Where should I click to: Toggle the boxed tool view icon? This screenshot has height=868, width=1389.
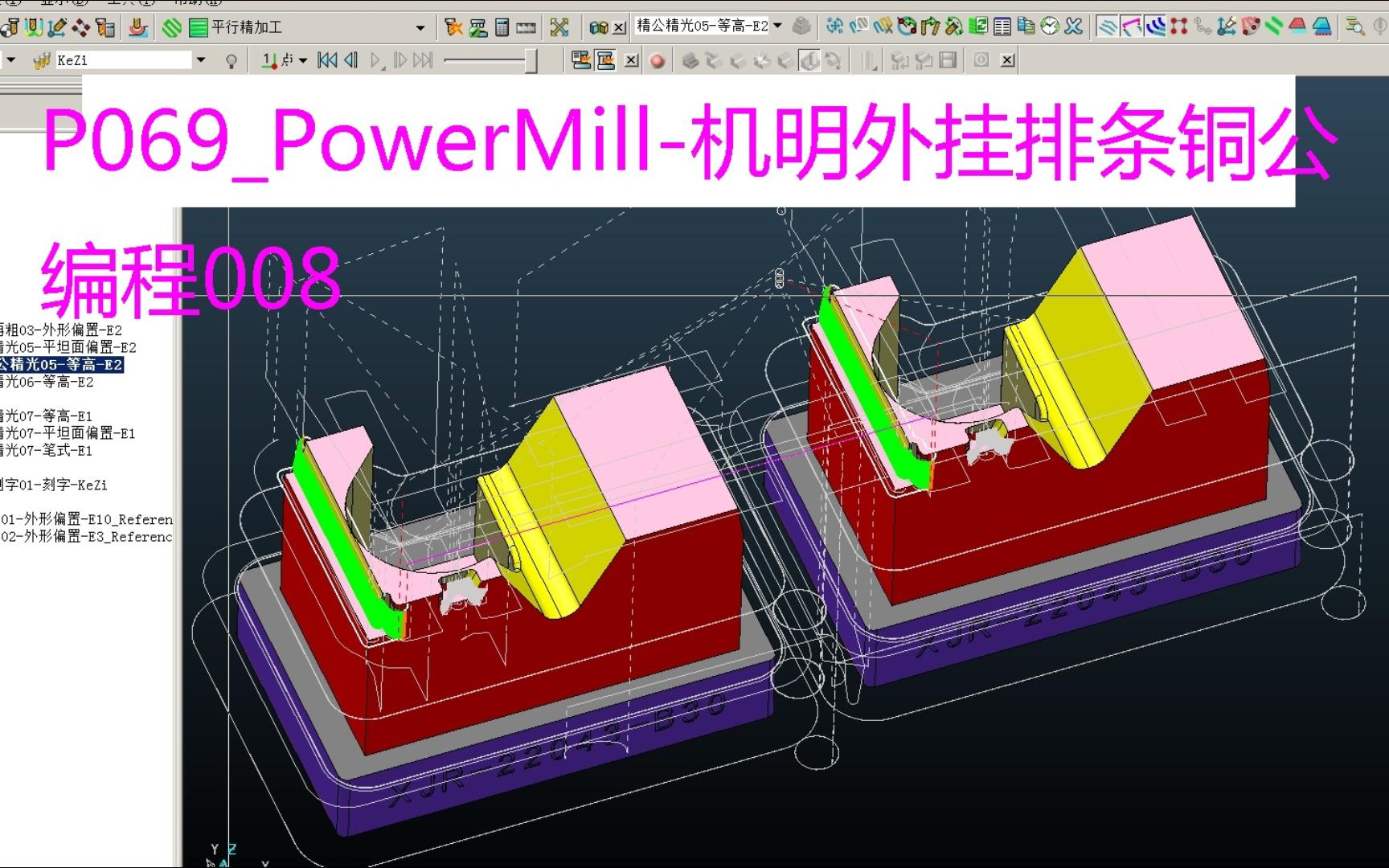[605, 59]
